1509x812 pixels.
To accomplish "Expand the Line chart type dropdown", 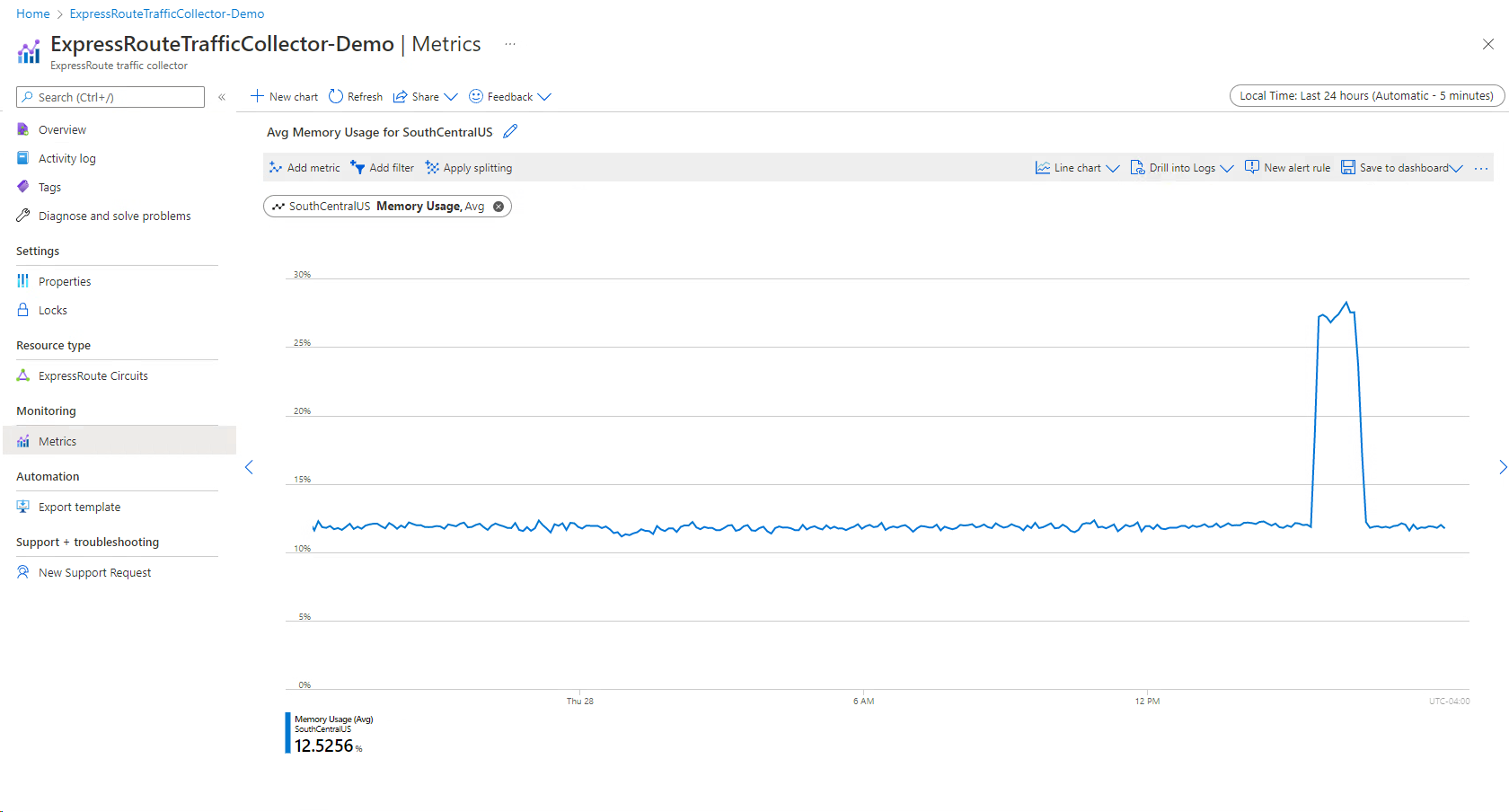I will (1112, 168).
